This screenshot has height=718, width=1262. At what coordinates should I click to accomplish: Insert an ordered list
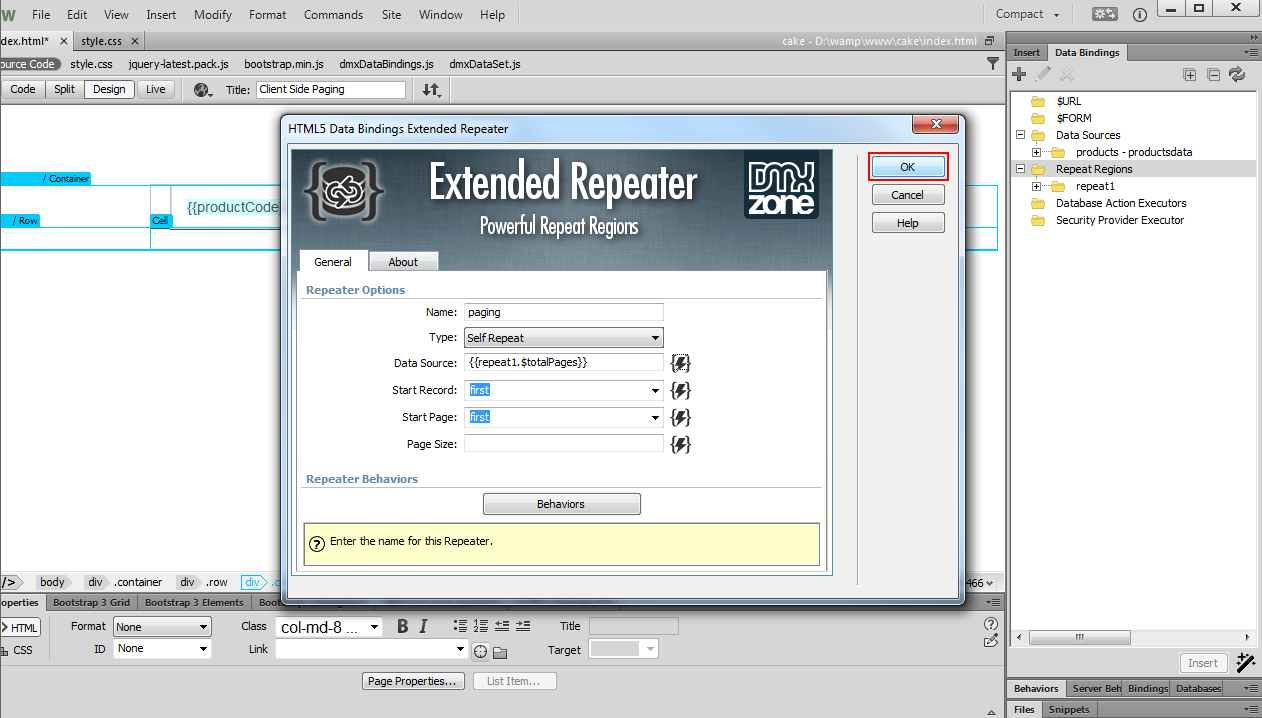[x=481, y=626]
